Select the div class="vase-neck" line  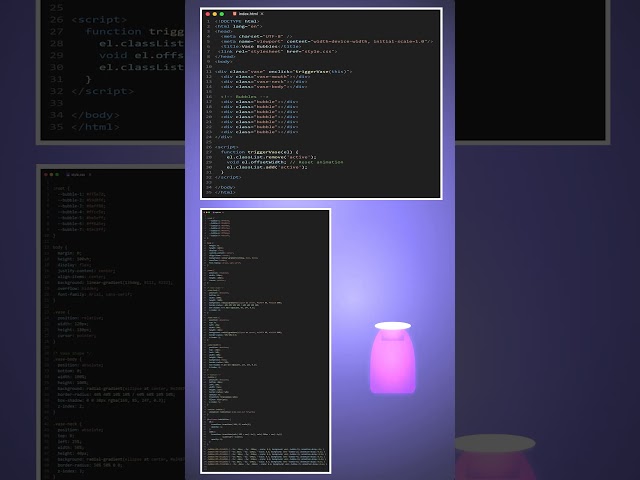(264, 82)
